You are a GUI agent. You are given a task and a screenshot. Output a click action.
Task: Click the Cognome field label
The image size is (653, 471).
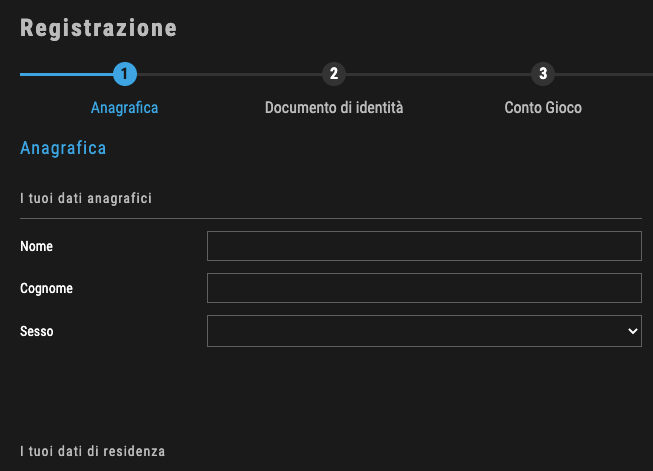(46, 289)
